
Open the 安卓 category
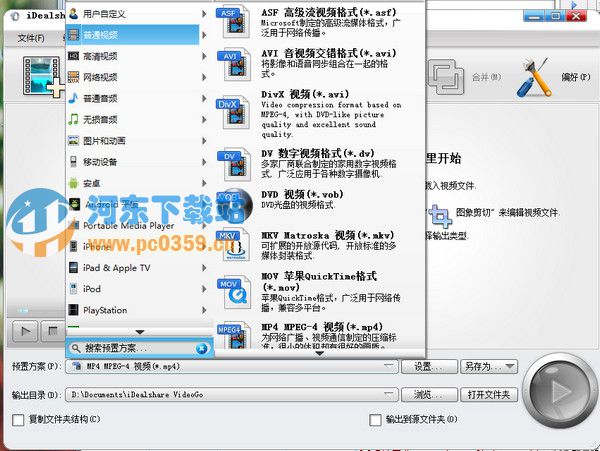133,183
